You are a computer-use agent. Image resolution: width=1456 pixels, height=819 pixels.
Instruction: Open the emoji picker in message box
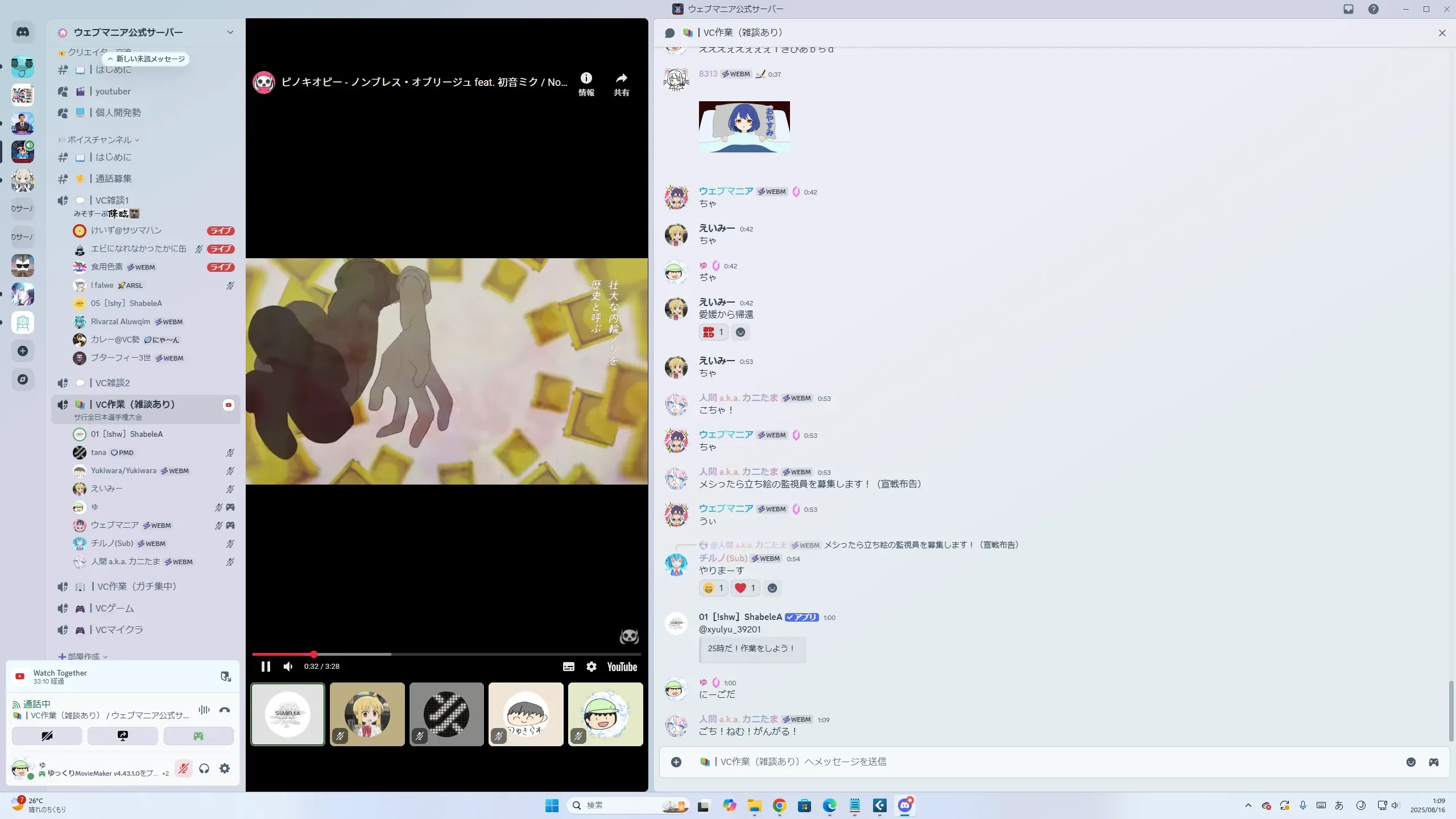click(1410, 762)
